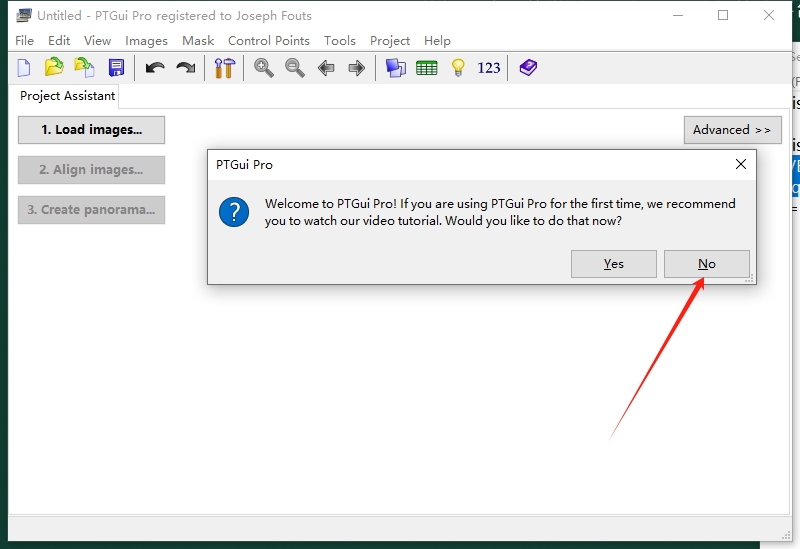The height and width of the screenshot is (549, 800).
Task: Open Options with the tools icon
Action: (224, 68)
